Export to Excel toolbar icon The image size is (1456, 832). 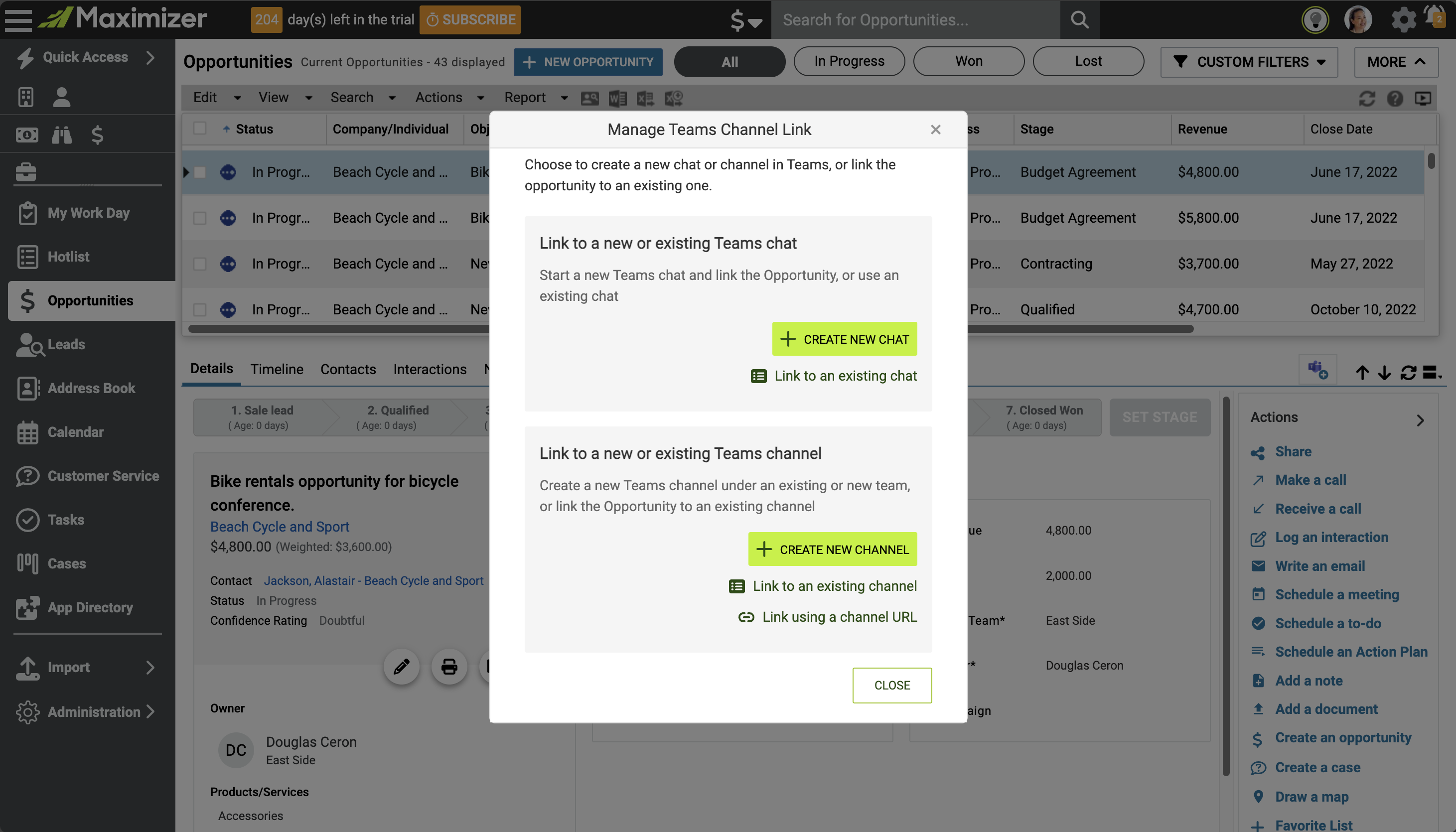point(645,98)
